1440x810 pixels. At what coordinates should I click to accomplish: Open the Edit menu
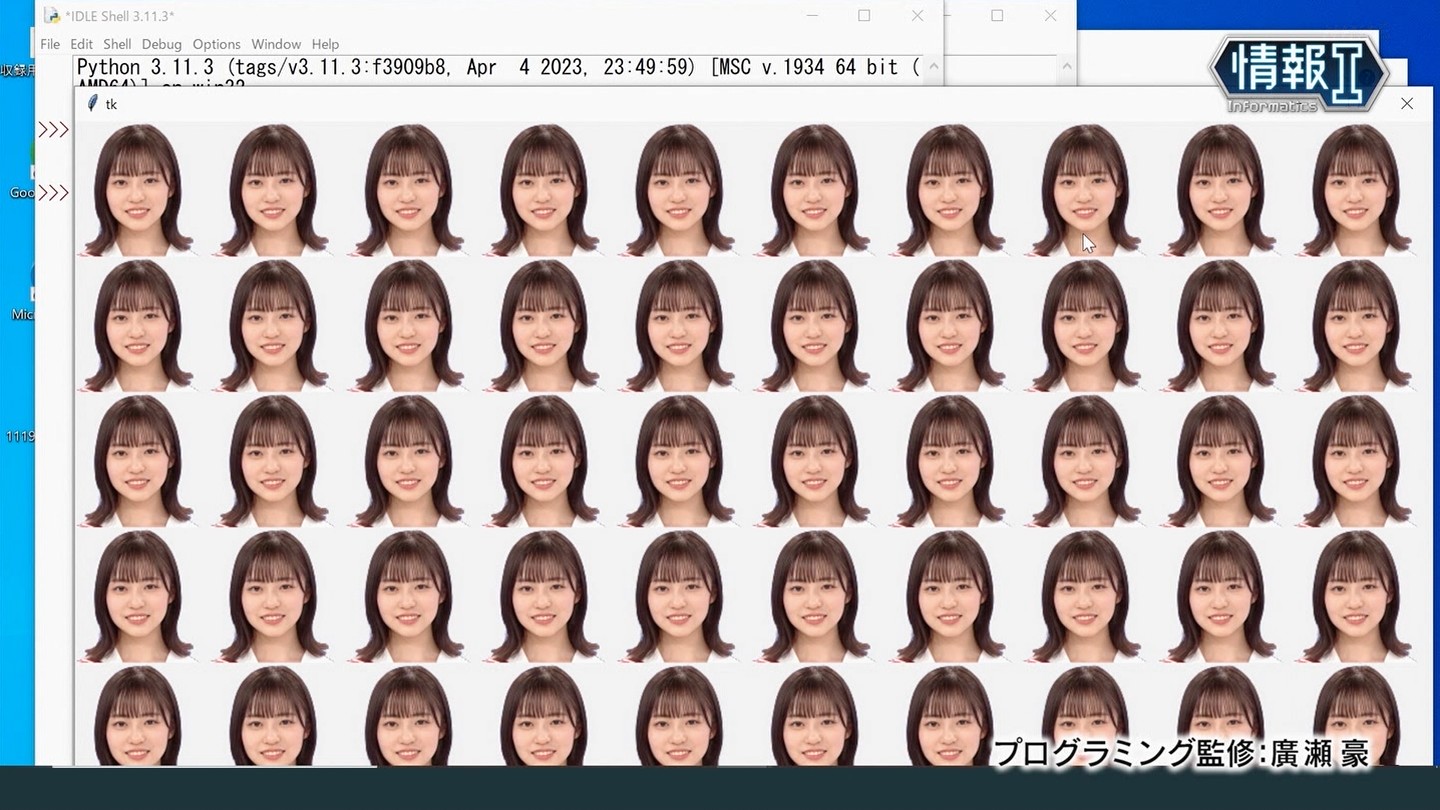point(81,44)
